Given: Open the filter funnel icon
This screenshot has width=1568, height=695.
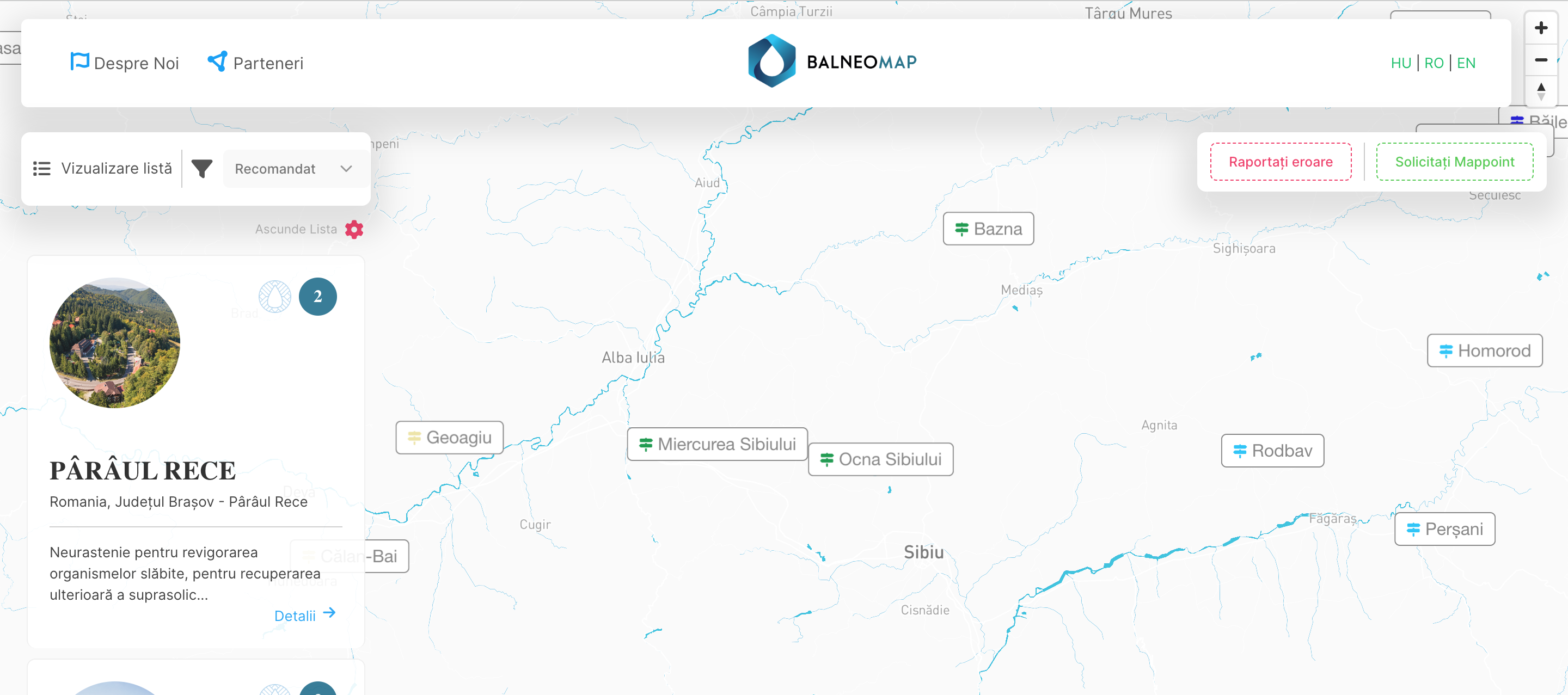Looking at the screenshot, I should [x=201, y=169].
